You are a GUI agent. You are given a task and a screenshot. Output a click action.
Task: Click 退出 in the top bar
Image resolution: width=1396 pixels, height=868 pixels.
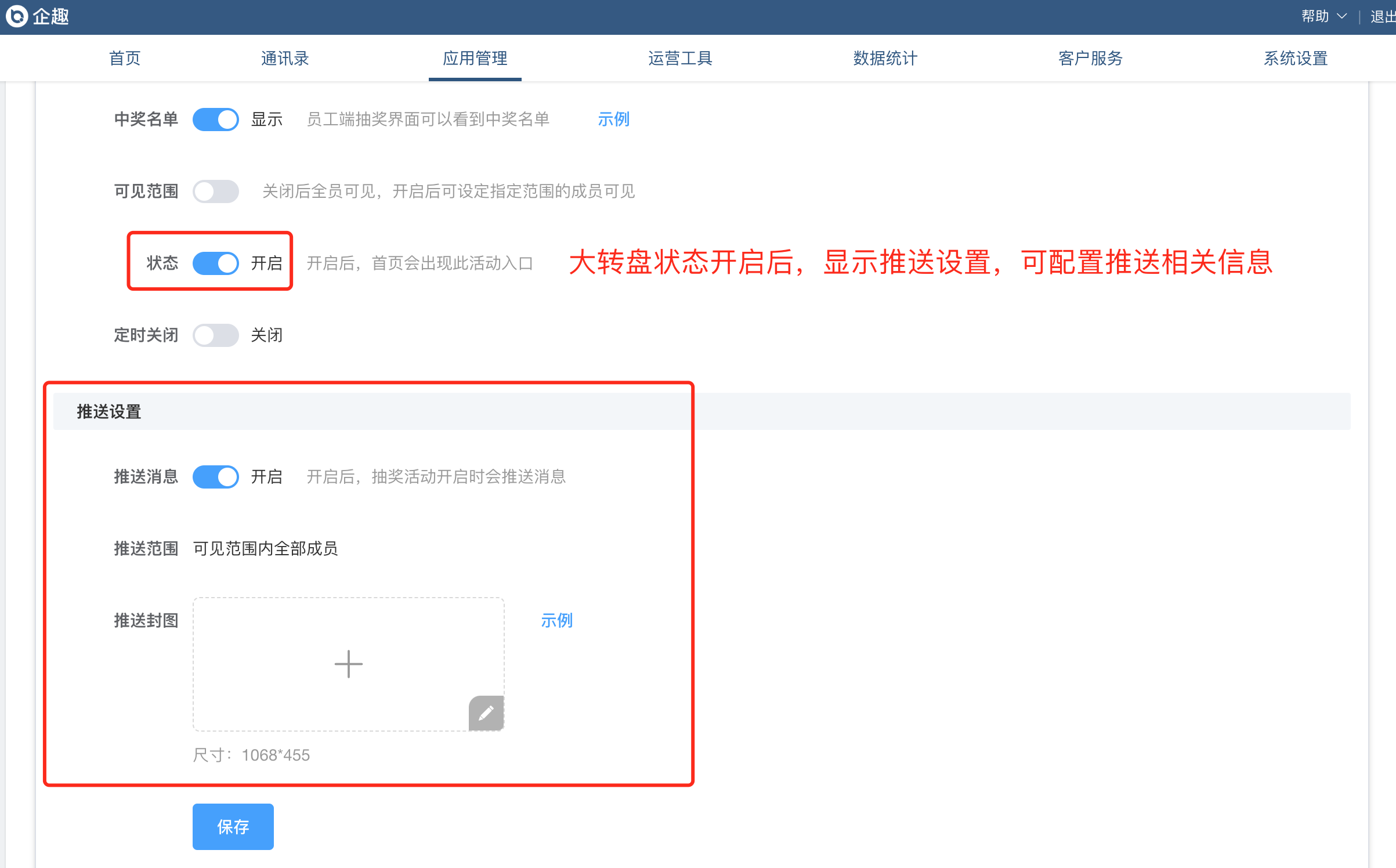1382,16
